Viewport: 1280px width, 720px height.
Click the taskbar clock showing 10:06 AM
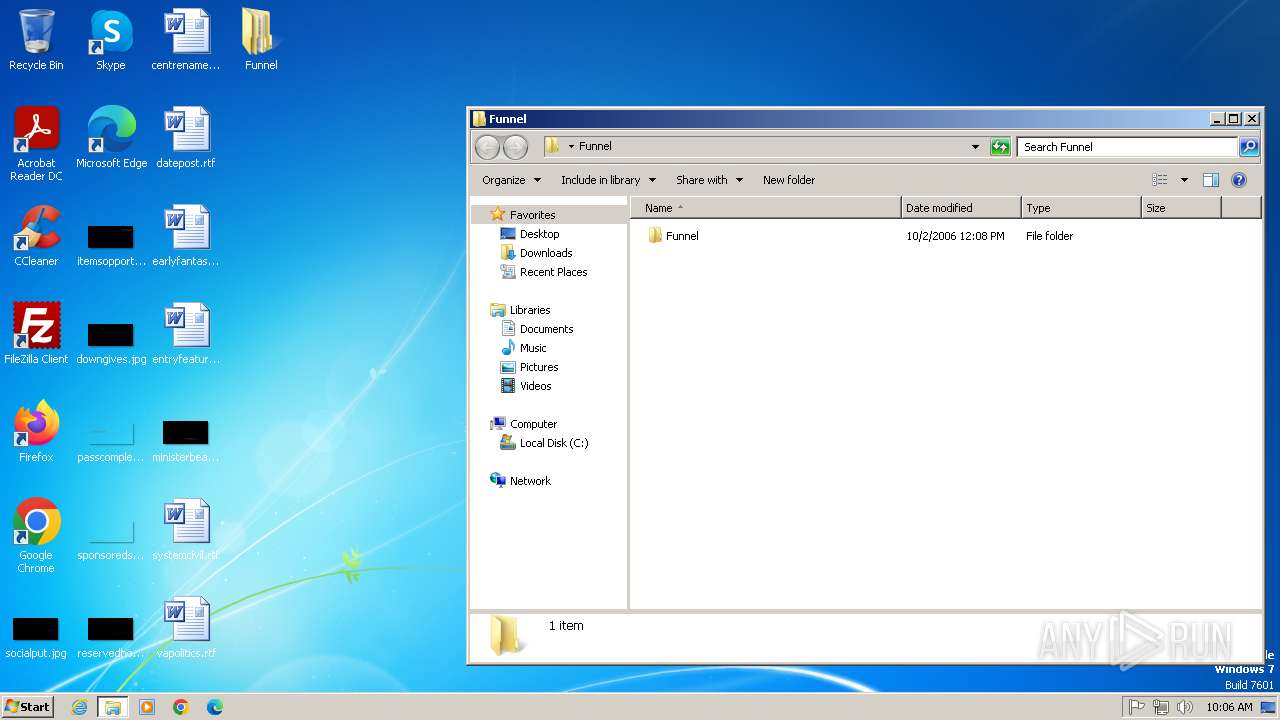1229,707
